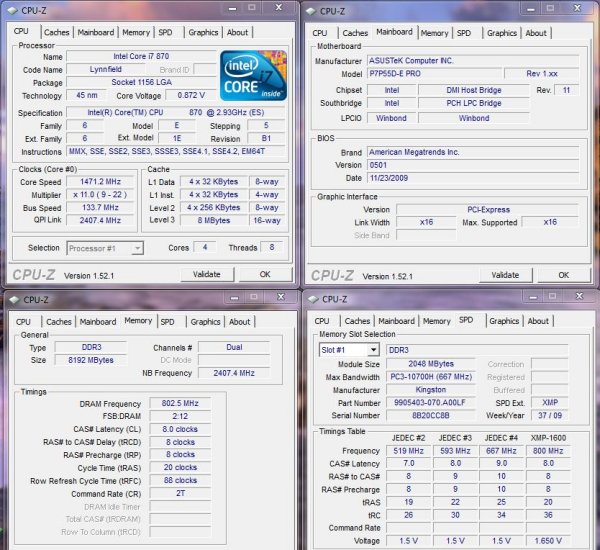Image resolution: width=600 pixels, height=550 pixels.
Task: Choose Caches tab in the SPD window
Action: click(357, 321)
